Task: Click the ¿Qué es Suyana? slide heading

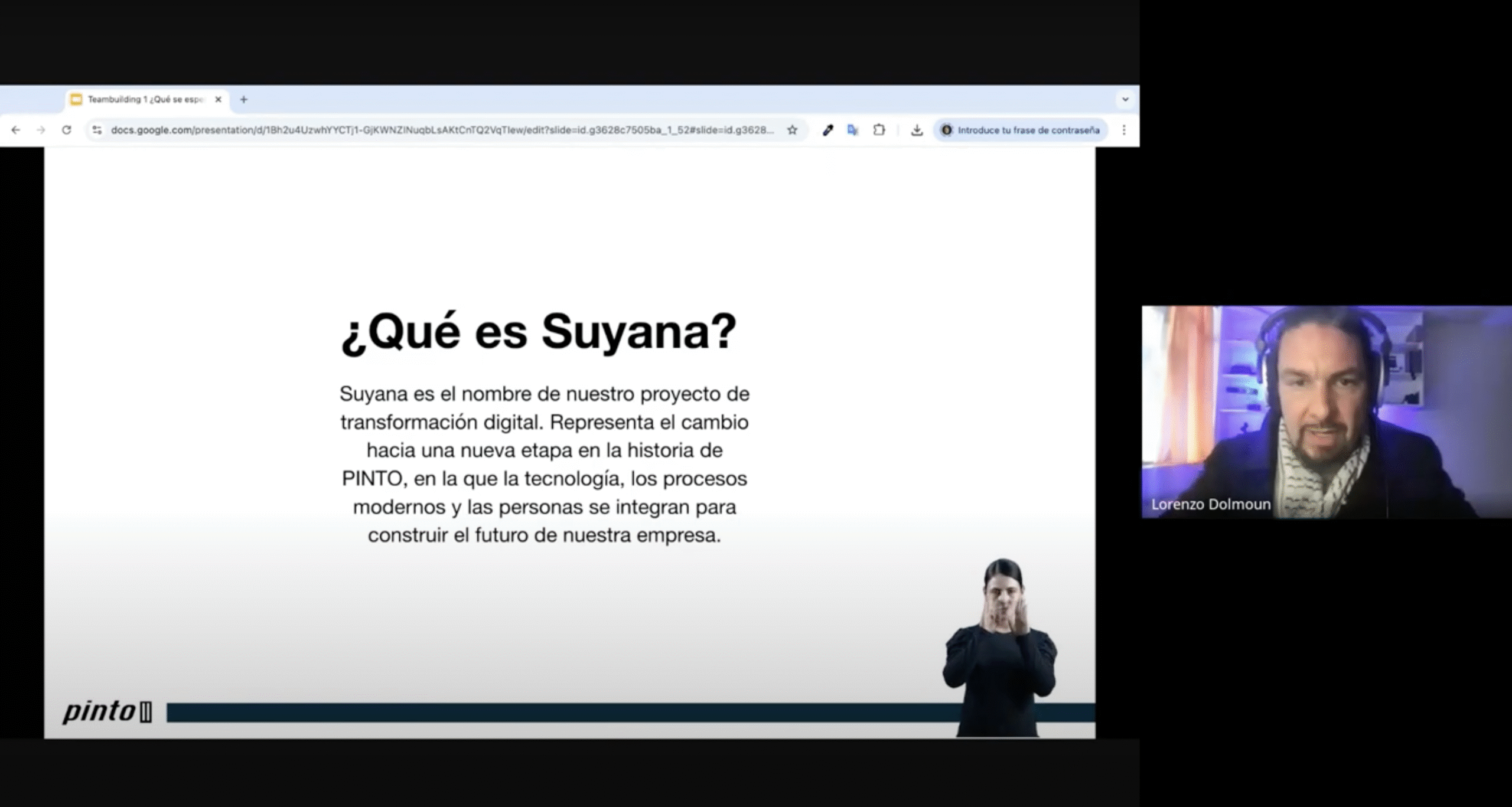Action: point(538,332)
